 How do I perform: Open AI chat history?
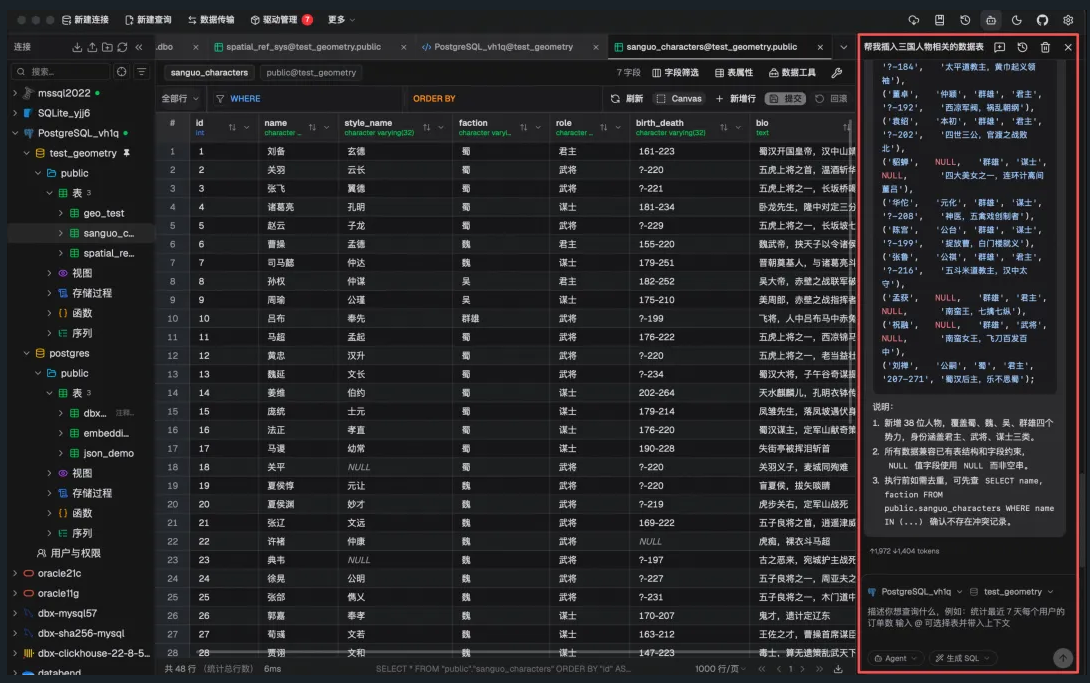coord(1022,47)
